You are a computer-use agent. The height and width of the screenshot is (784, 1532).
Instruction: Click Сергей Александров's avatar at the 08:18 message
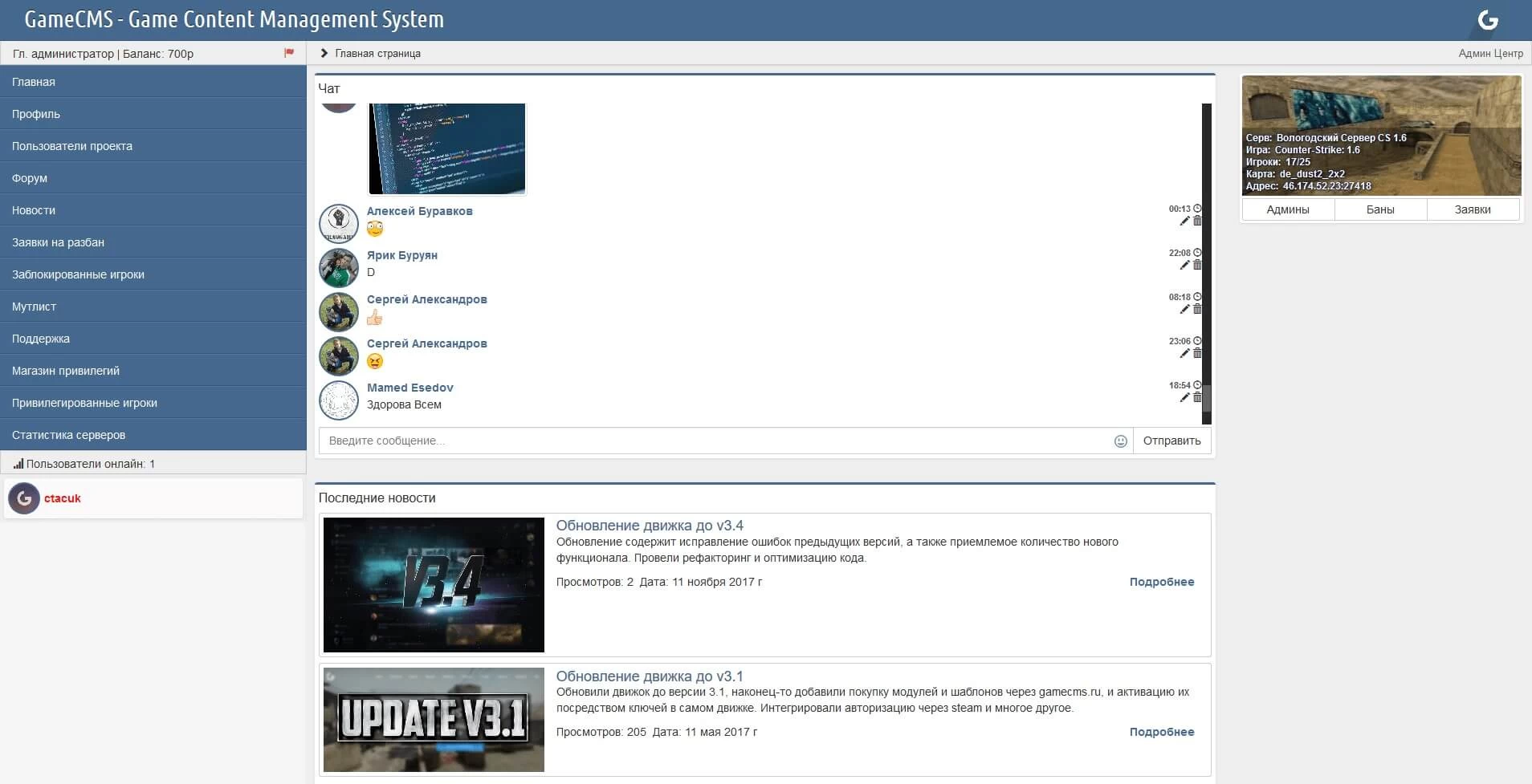coord(339,311)
